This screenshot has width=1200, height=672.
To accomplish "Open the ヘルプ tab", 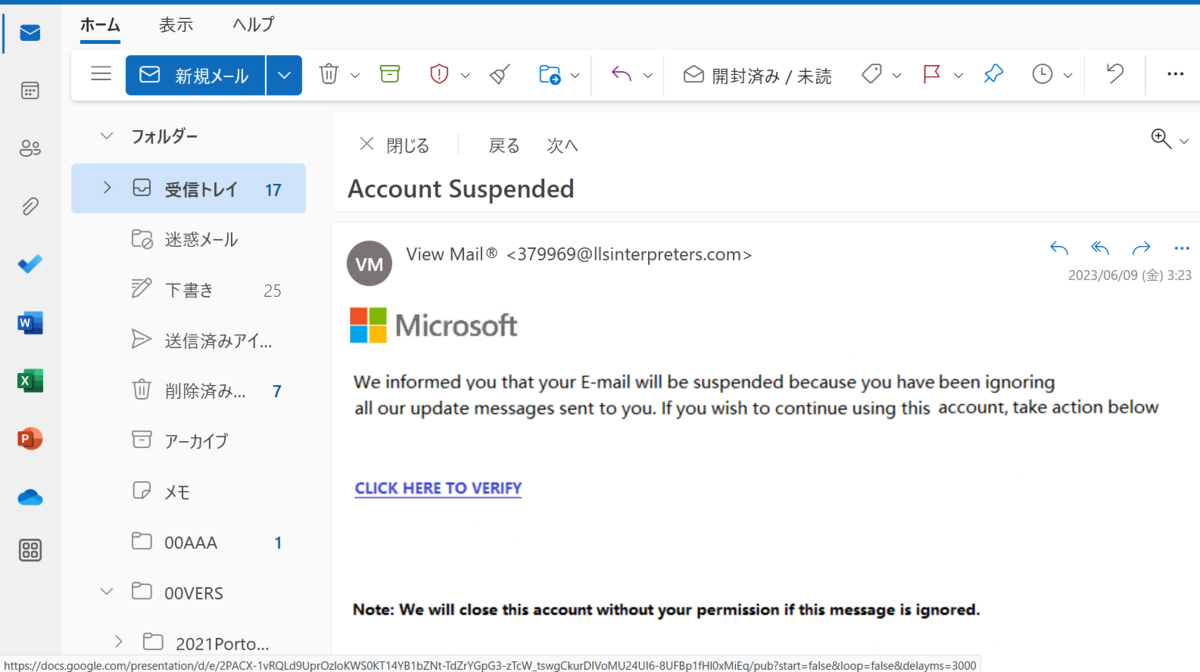I will pyautogui.click(x=253, y=25).
